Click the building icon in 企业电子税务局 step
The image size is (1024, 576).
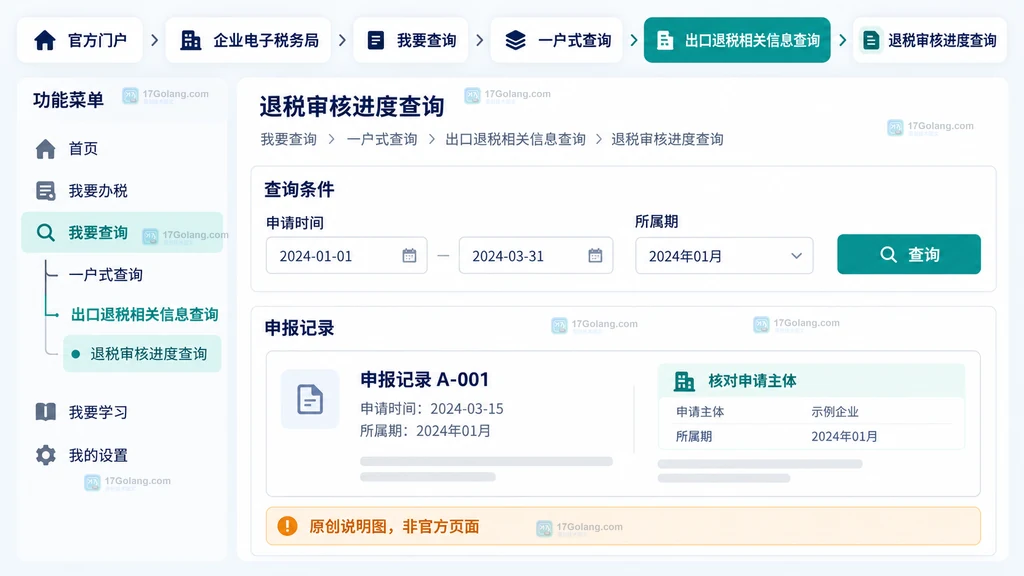pos(191,40)
